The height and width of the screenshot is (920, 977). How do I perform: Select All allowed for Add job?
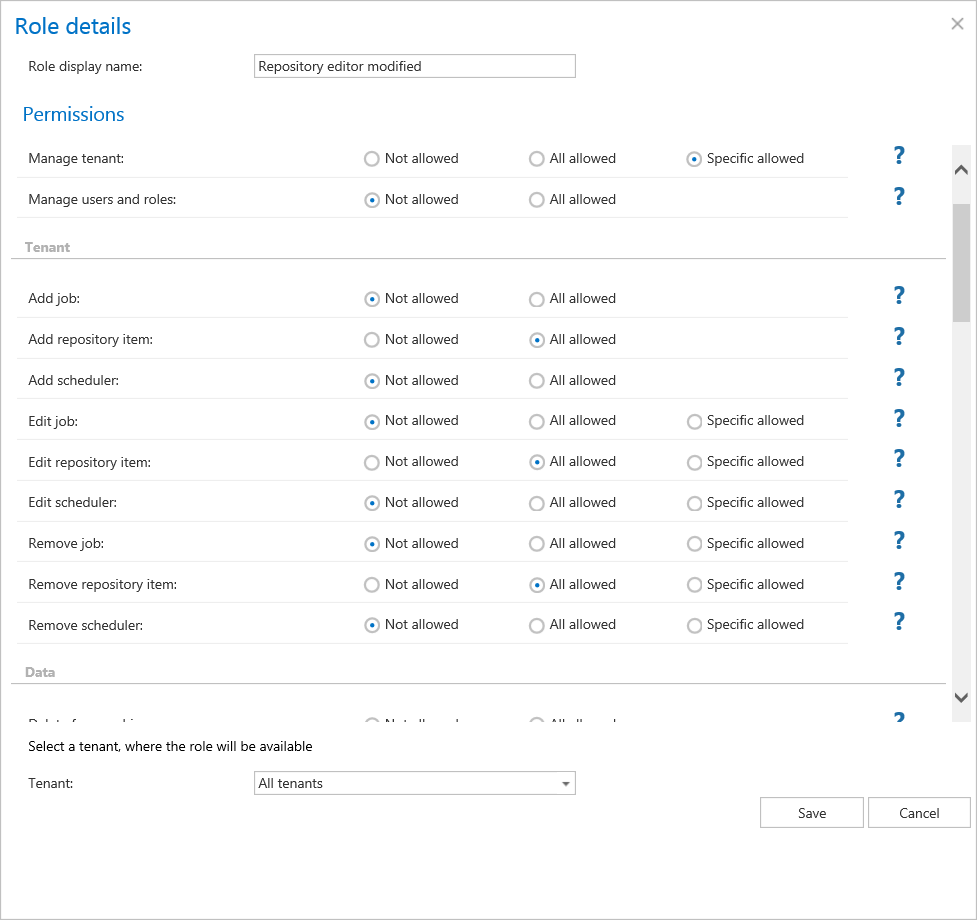(537, 299)
